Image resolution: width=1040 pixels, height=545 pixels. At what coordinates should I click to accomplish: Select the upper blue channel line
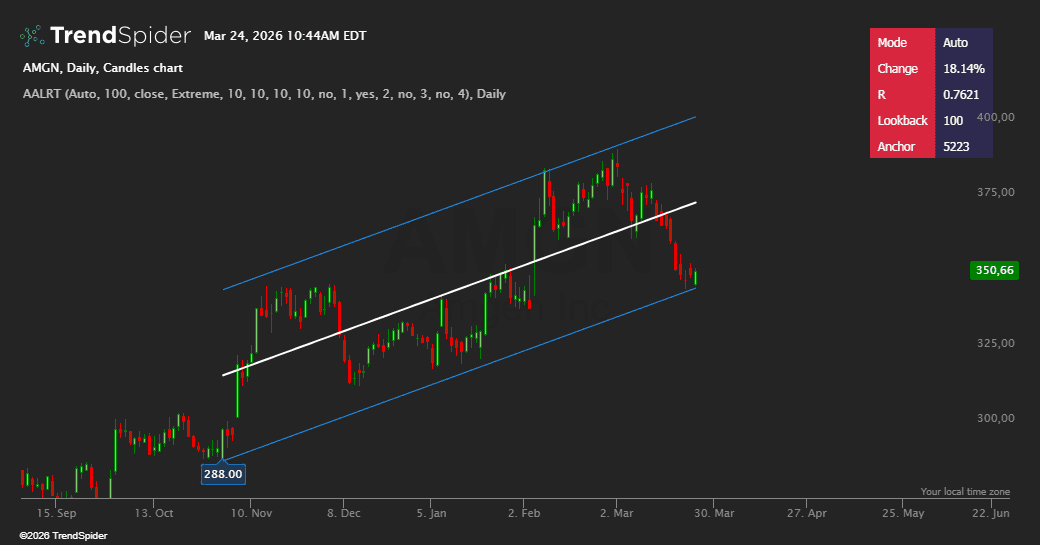click(459, 204)
